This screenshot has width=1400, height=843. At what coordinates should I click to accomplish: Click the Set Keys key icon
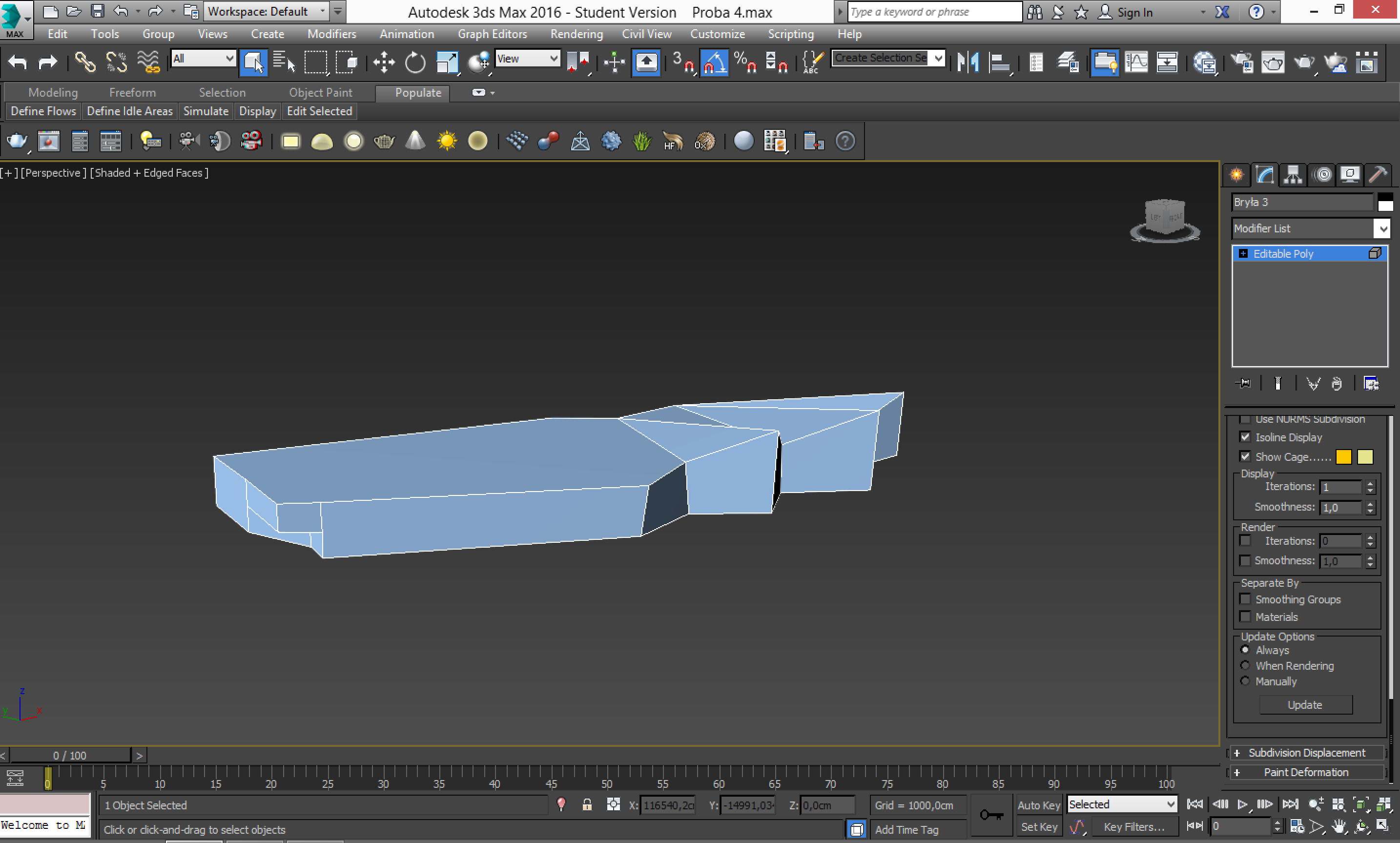991,816
